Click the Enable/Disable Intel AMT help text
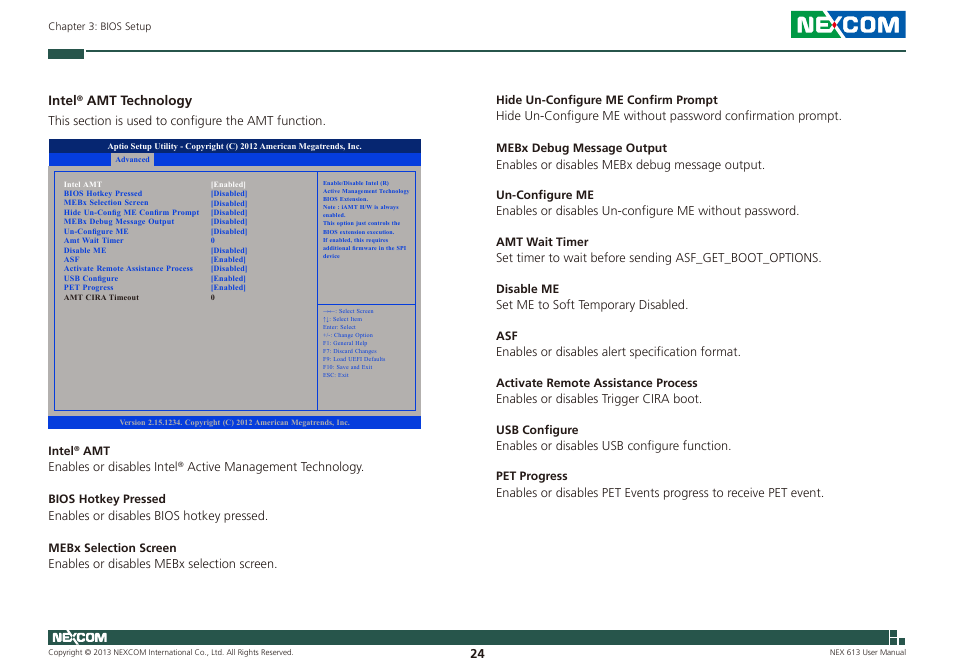This screenshot has width=954, height=672. tap(366, 219)
